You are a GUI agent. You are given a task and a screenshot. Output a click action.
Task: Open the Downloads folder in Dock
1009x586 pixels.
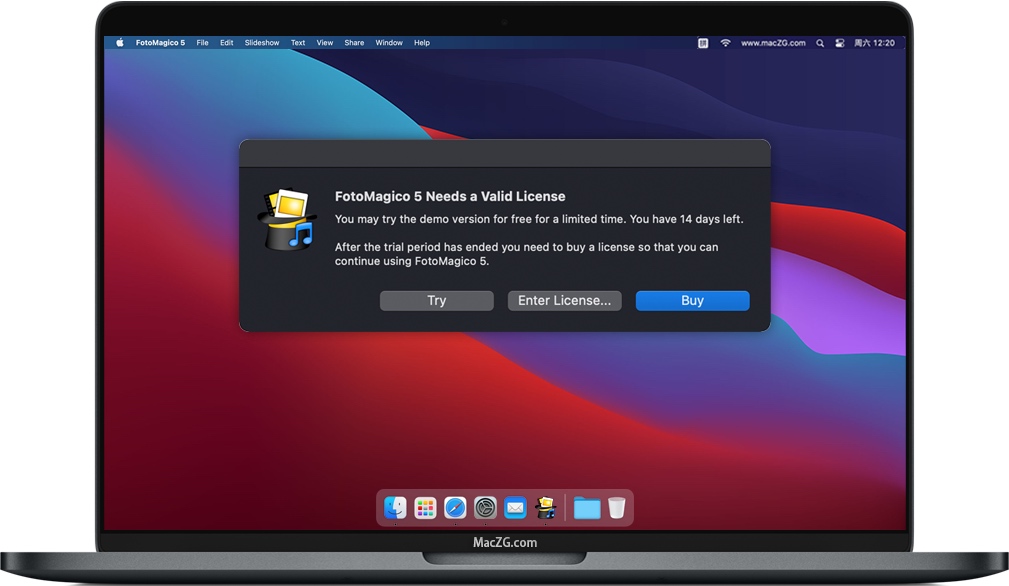(x=587, y=508)
